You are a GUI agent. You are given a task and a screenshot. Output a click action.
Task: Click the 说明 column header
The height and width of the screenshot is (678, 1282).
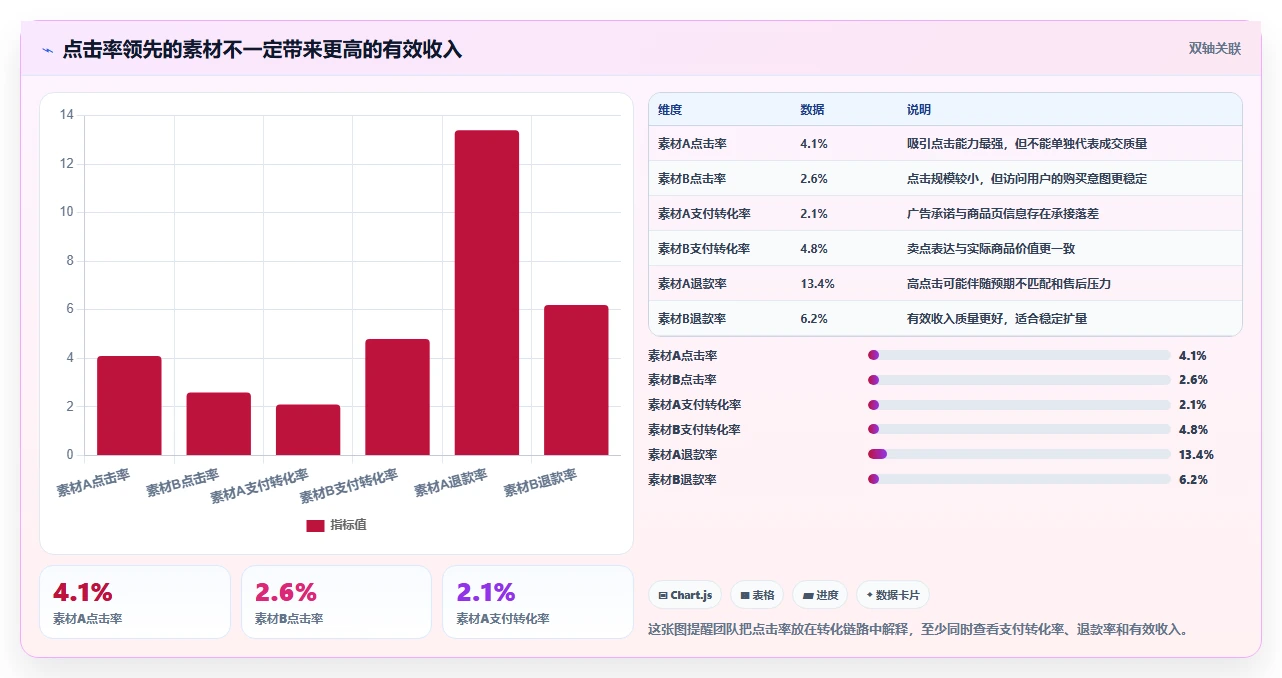pyautogui.click(x=919, y=110)
